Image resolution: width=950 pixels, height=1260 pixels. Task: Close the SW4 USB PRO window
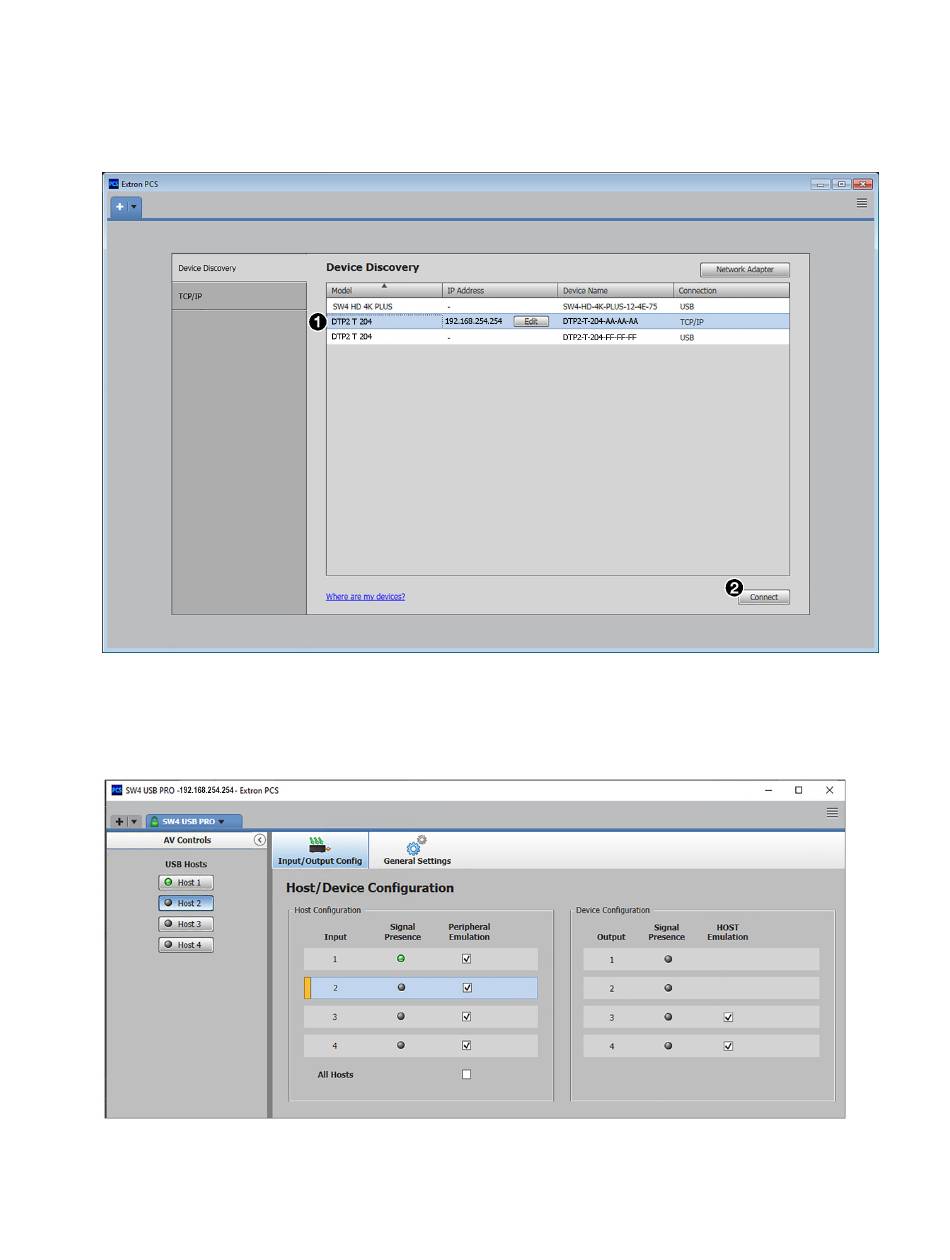point(829,790)
